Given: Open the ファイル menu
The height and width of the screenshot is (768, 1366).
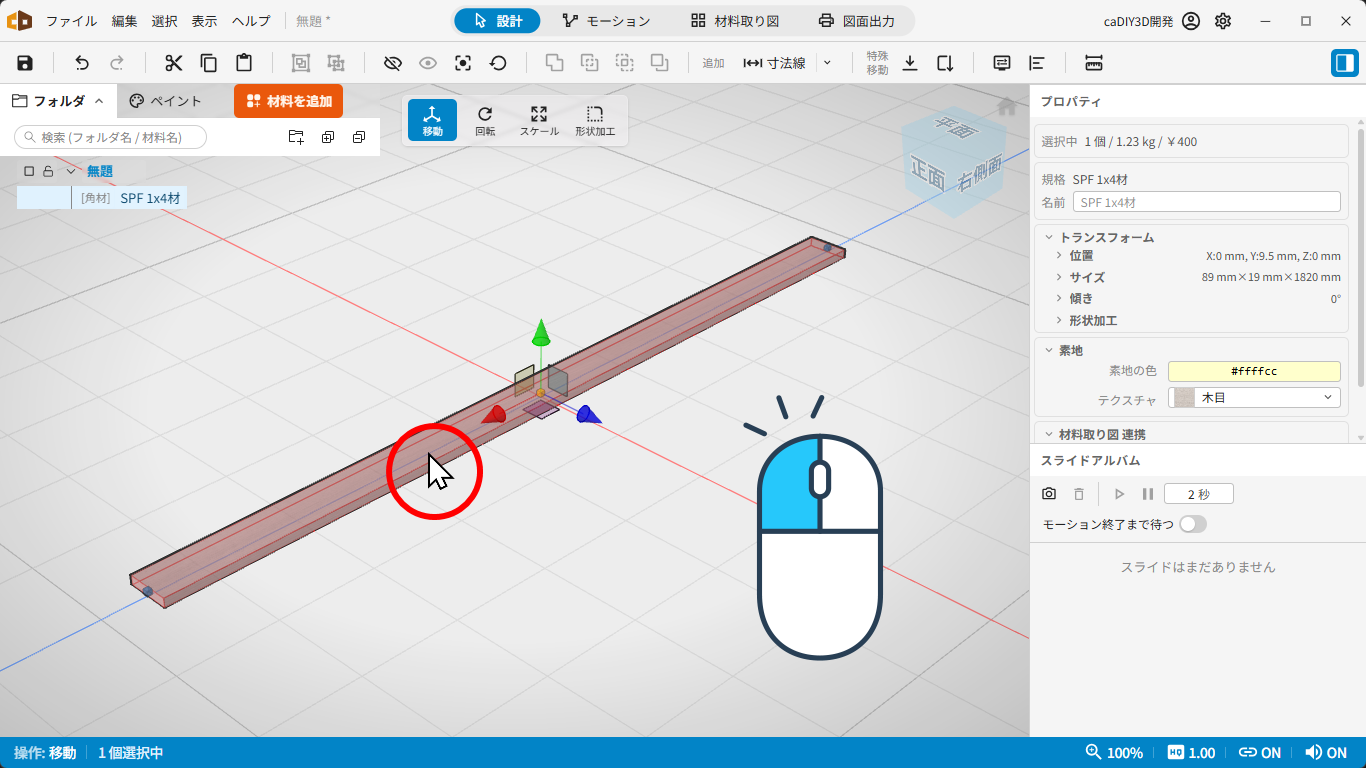Looking at the screenshot, I should coord(72,21).
